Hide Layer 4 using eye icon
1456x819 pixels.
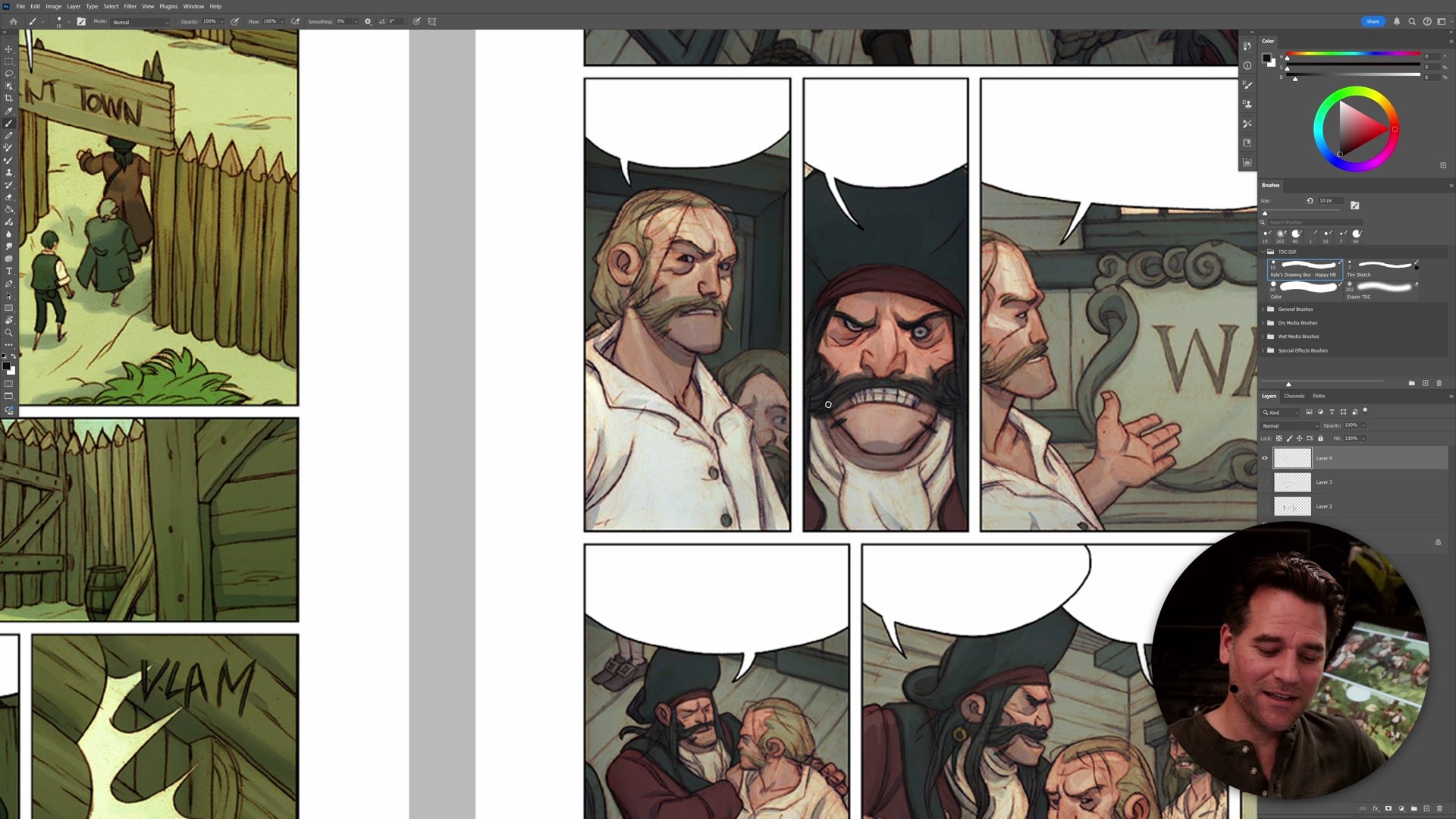(x=1264, y=458)
